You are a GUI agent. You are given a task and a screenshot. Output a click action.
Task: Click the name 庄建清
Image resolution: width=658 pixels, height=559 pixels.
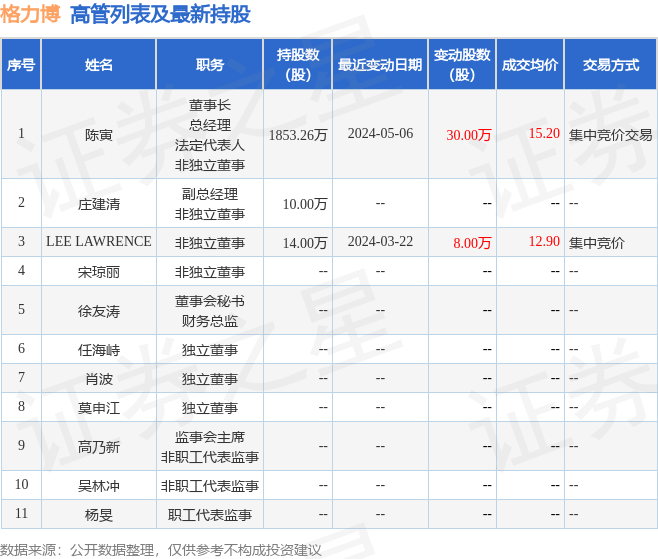[x=99, y=204]
